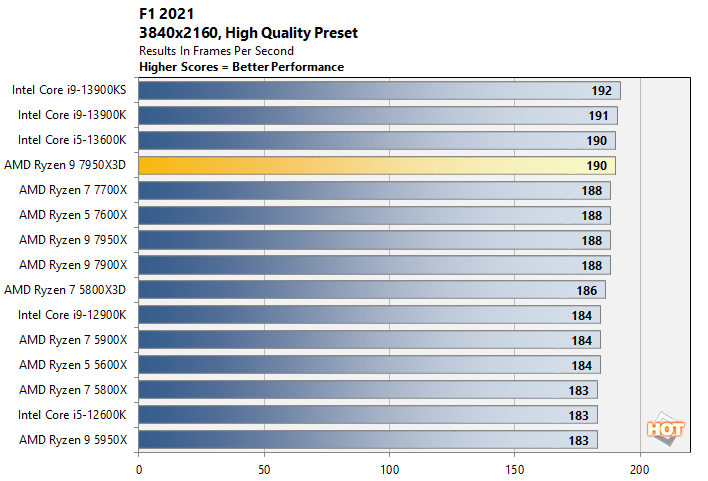Click the 0 axis label
Screen dimensions: 708x481
point(139,470)
